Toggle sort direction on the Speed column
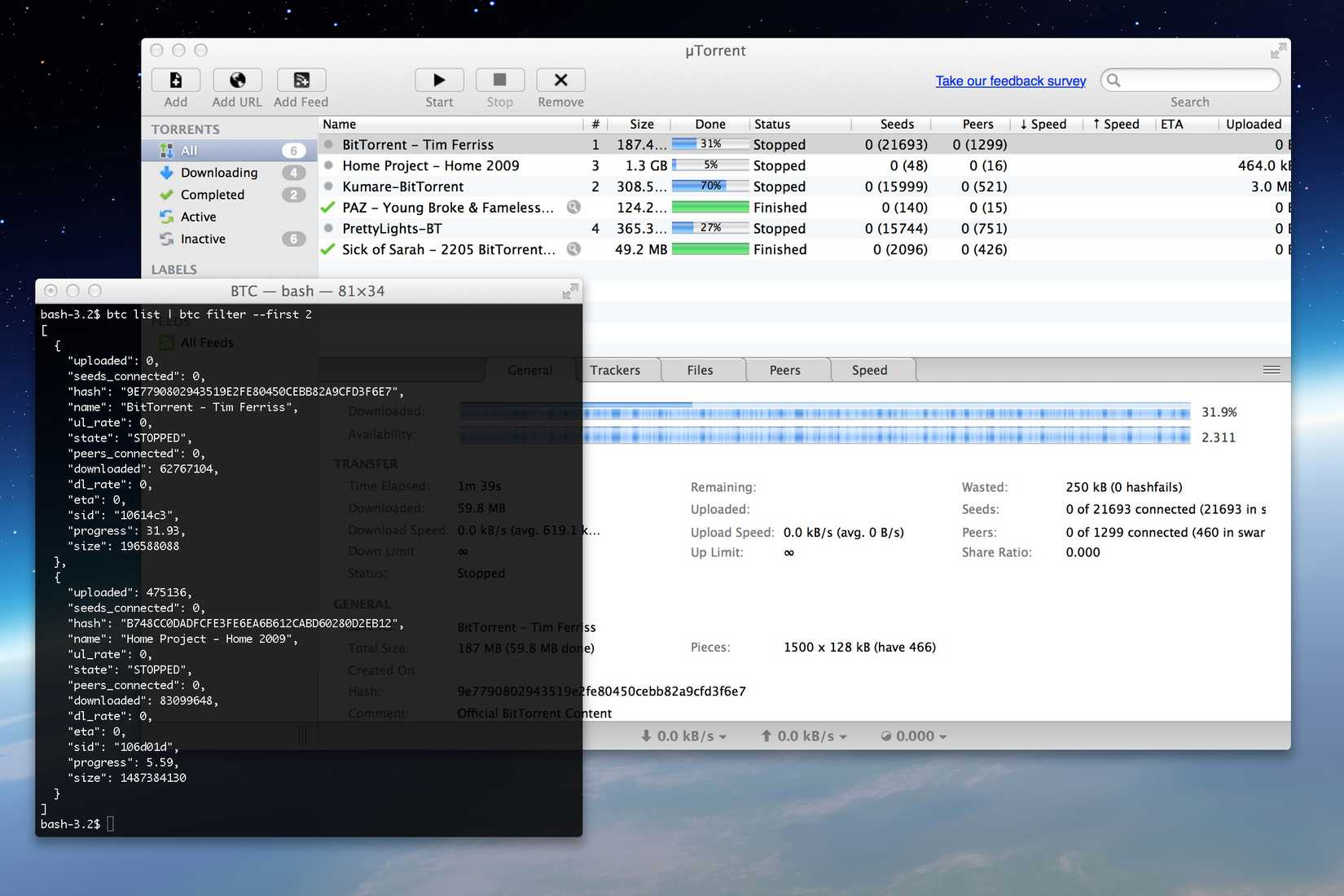1344x896 pixels. click(x=1045, y=124)
